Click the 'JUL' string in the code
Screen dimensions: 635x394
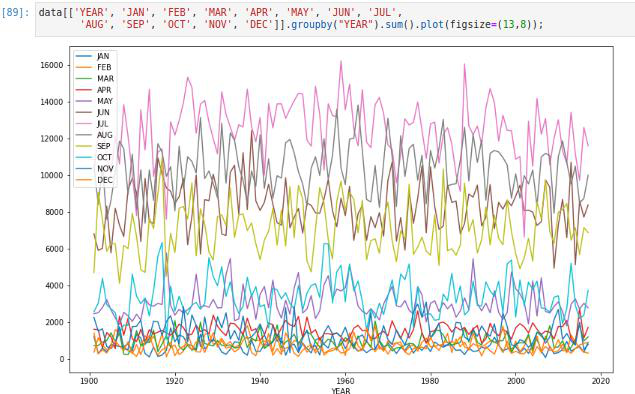[383, 12]
